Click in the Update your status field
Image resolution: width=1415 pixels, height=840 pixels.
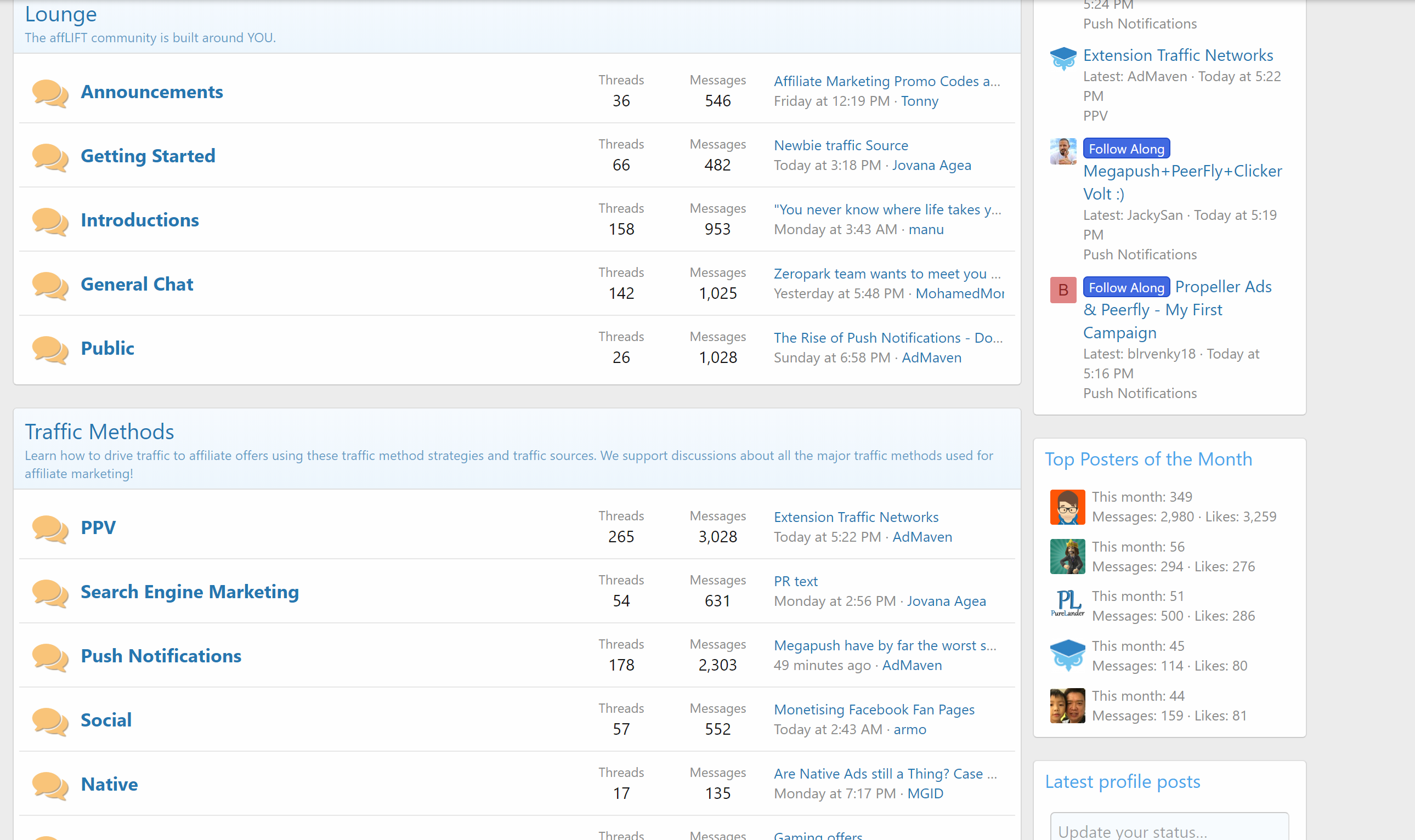[x=1169, y=830]
